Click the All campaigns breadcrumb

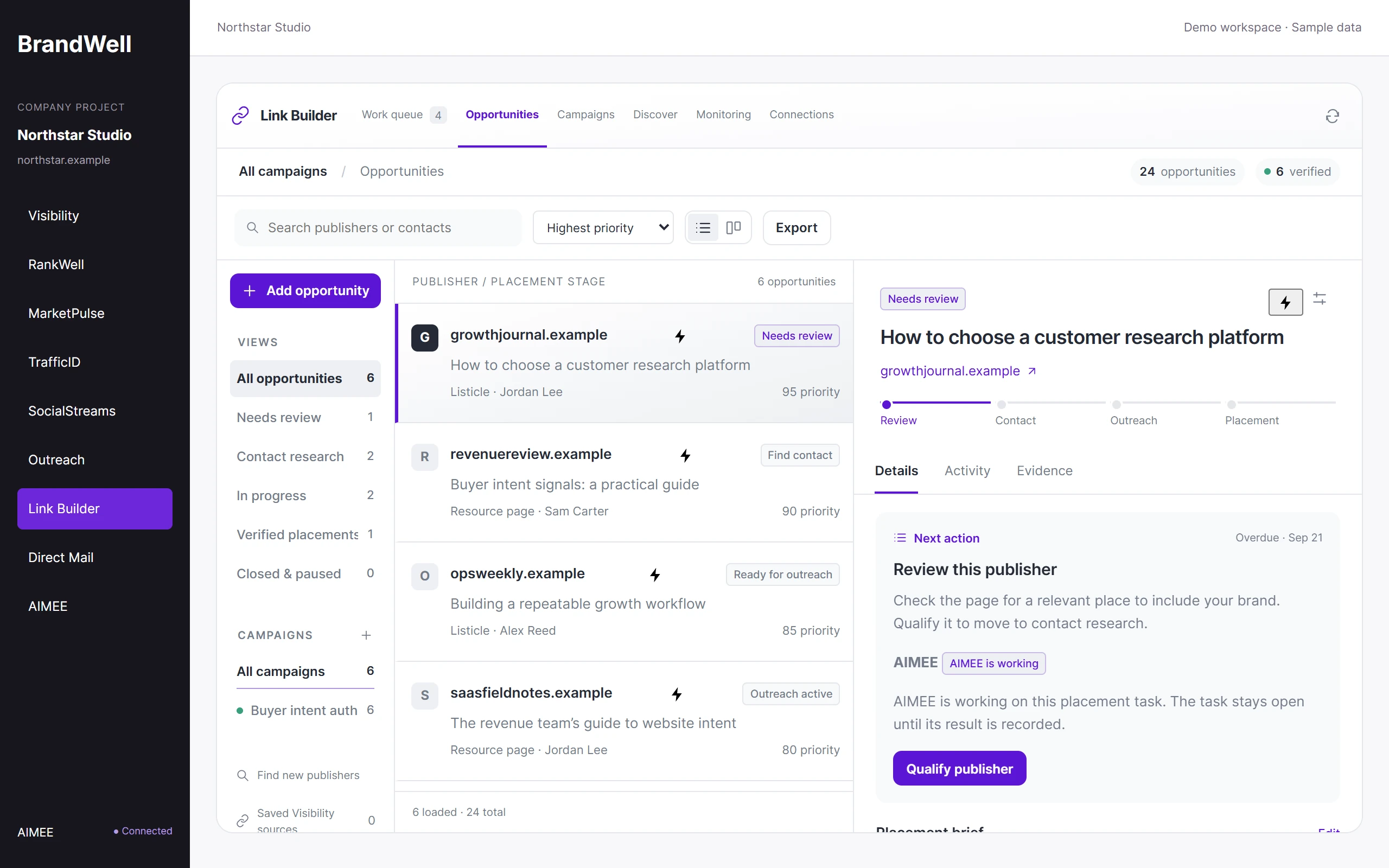[283, 171]
